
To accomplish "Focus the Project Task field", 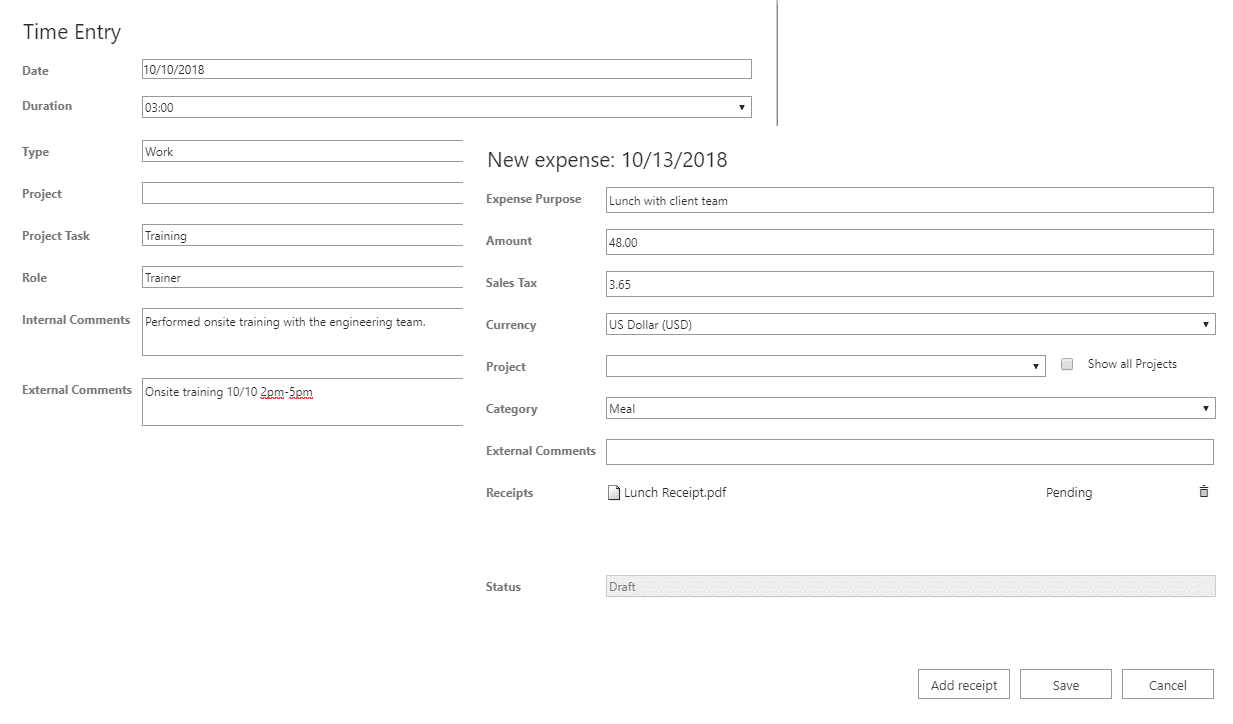I will [x=302, y=236].
